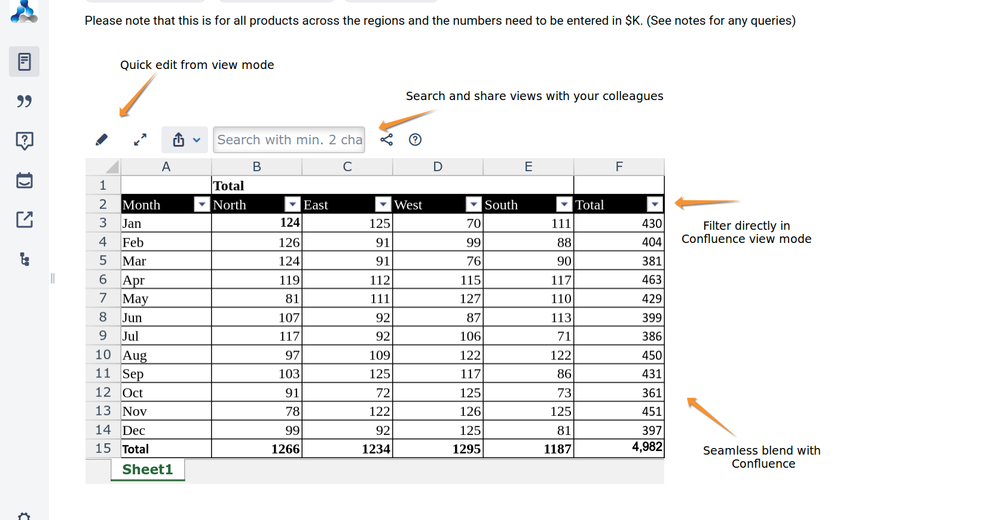
Task: Select Jul South value 71
Action: pyautogui.click(x=528, y=336)
